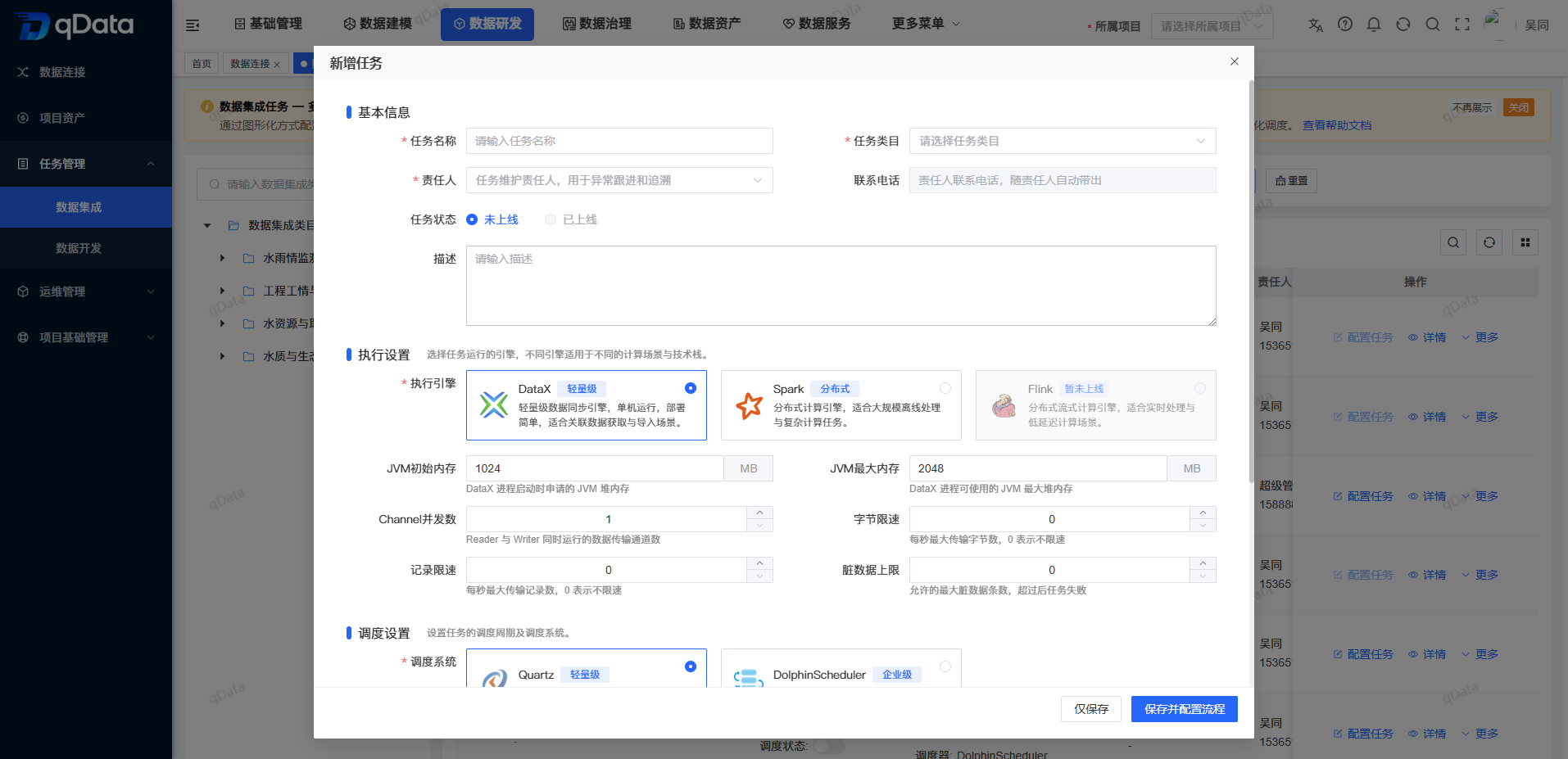
Task: Select the Quartz scheduler radio button
Action: click(691, 666)
